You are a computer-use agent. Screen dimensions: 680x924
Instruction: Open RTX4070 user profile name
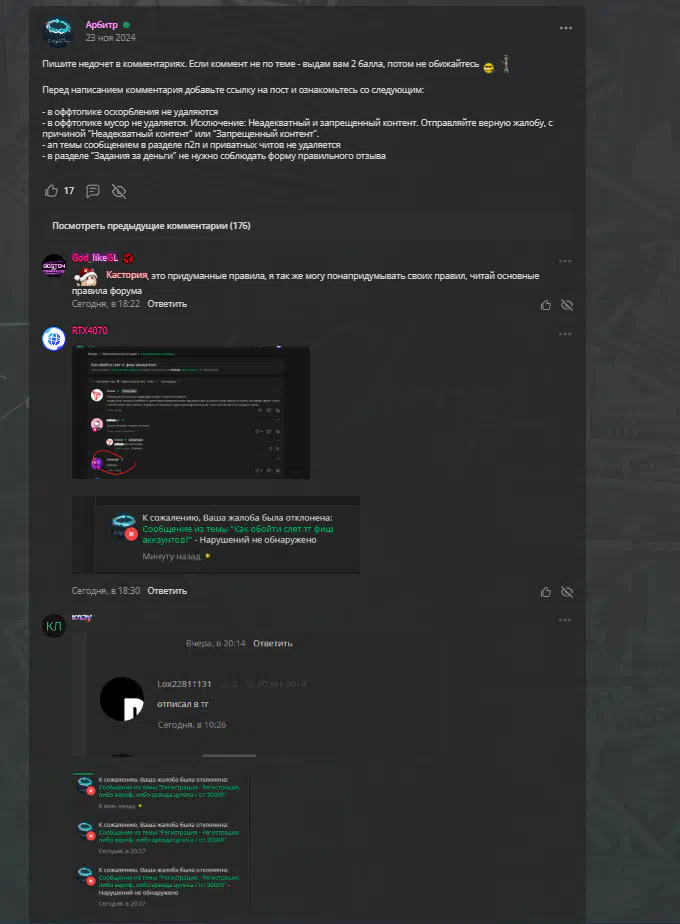tap(90, 331)
